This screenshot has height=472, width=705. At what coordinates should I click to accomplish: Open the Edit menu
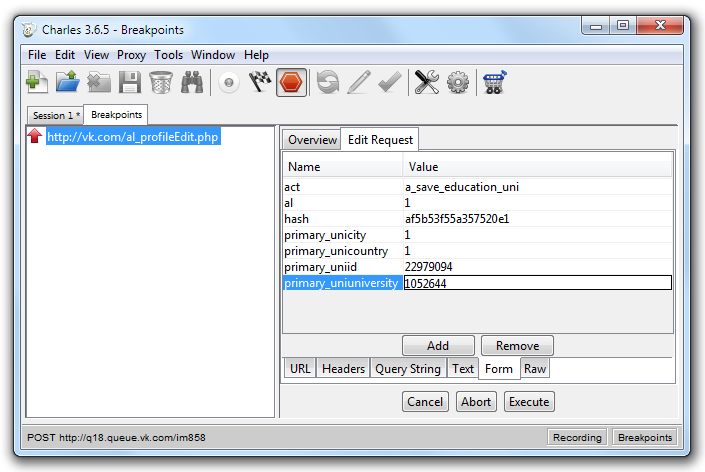(x=65, y=55)
